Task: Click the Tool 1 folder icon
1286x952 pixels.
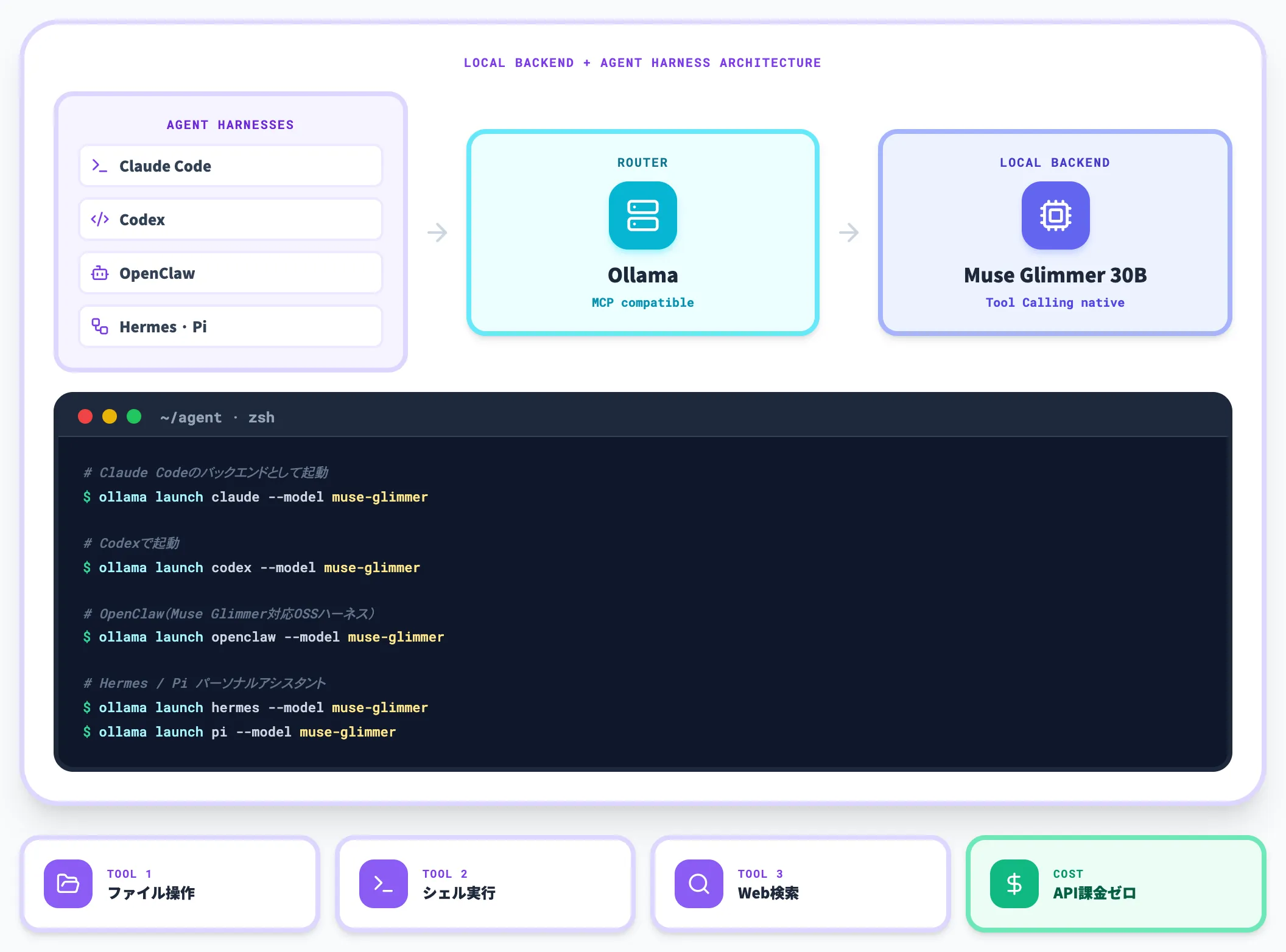Action: click(68, 883)
